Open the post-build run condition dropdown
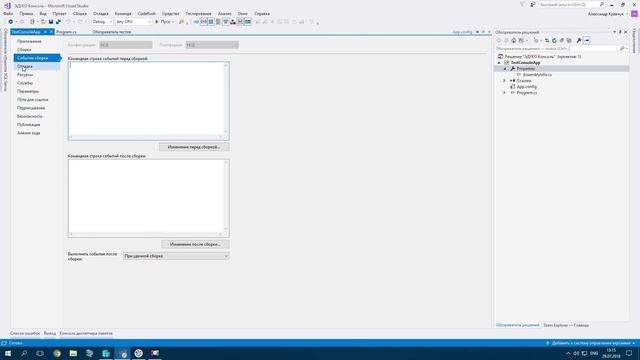Image resolution: width=640 pixels, height=360 pixels. point(176,256)
